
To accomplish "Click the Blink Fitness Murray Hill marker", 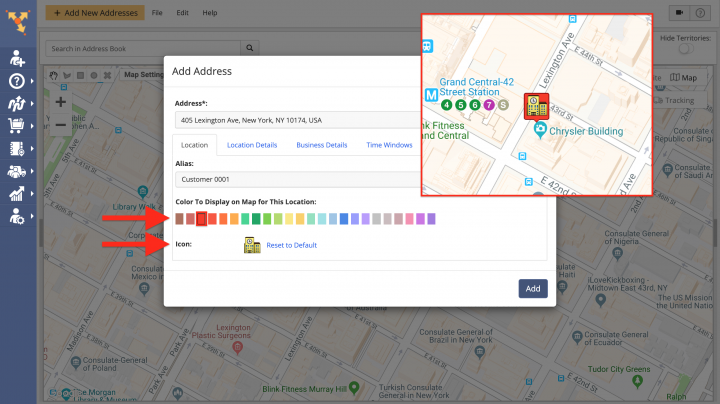I will 354,388.
